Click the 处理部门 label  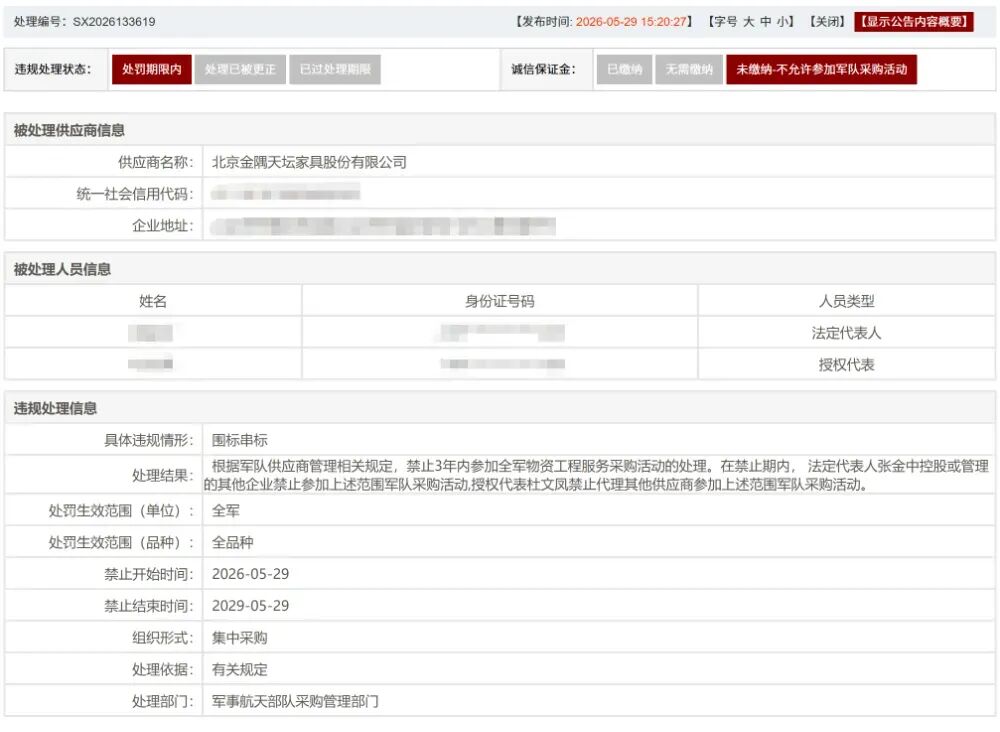coord(163,701)
